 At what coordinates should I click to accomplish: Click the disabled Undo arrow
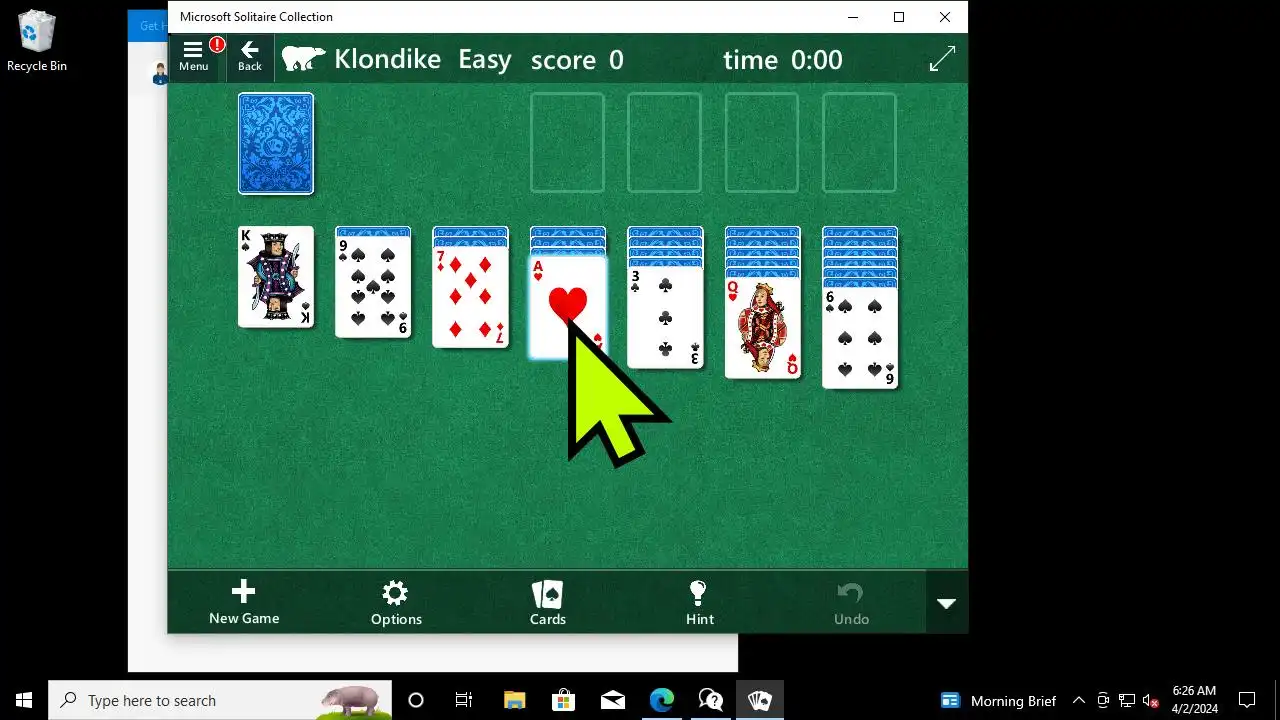click(851, 603)
